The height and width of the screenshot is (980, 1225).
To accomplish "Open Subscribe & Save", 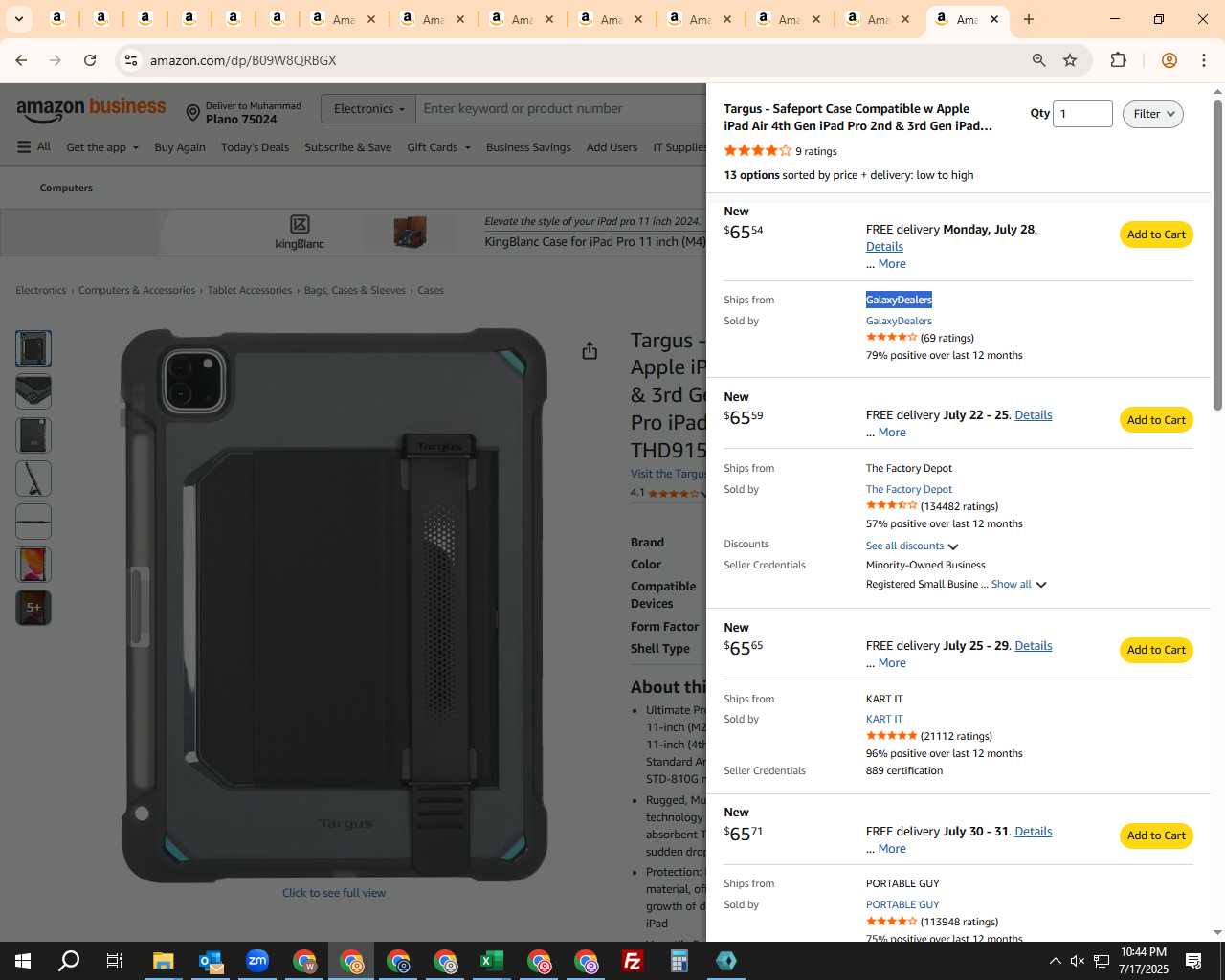I will click(347, 147).
